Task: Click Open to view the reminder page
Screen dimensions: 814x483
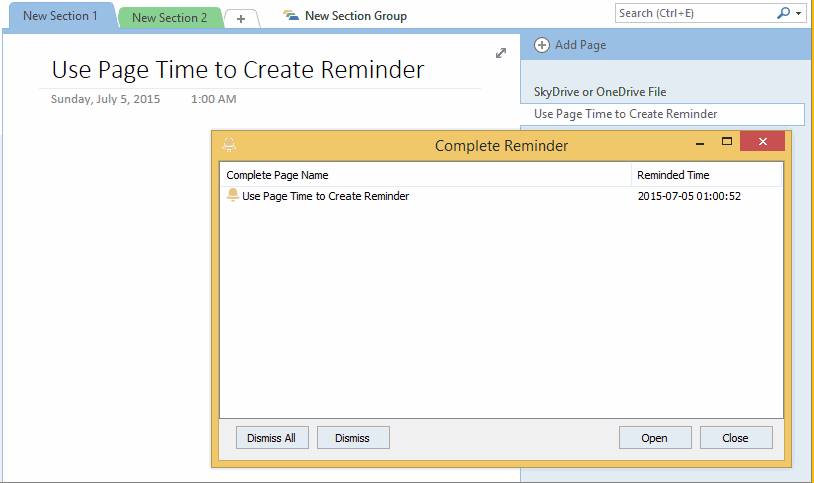Action: pos(655,438)
